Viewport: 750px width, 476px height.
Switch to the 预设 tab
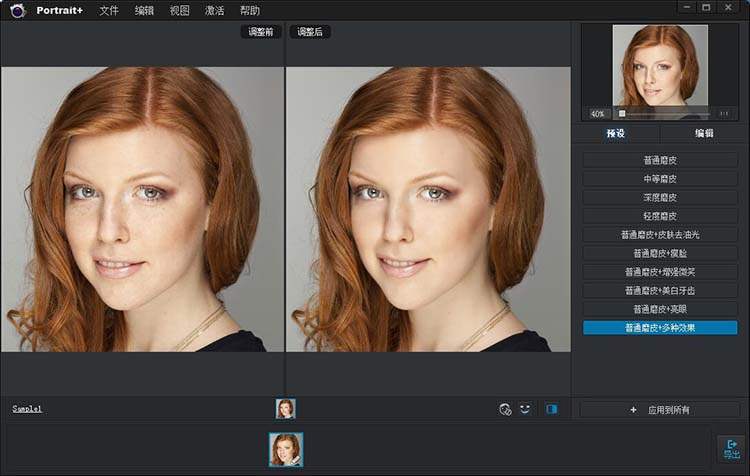tap(618, 133)
